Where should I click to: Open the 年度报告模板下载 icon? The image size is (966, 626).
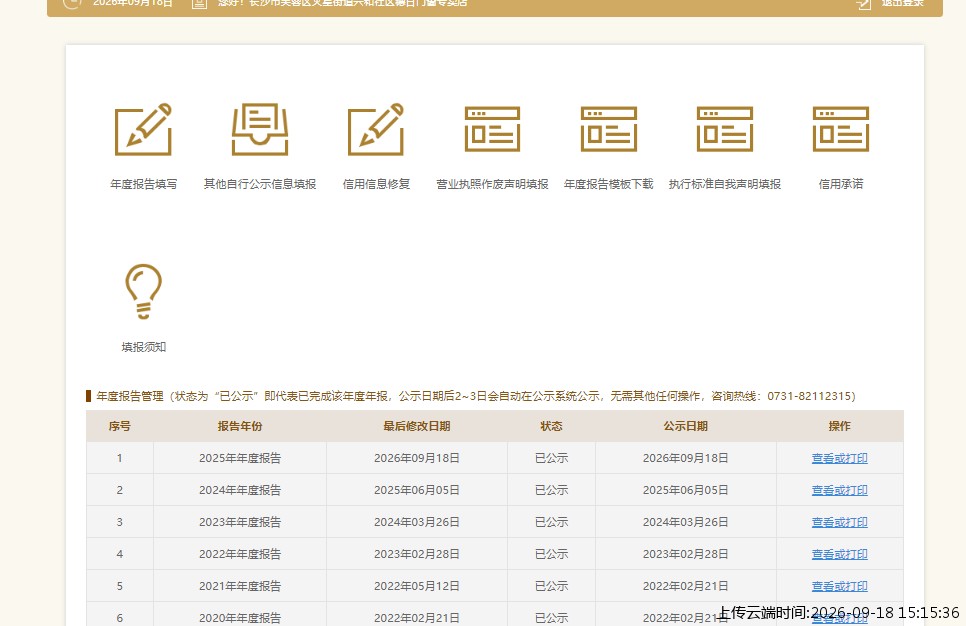coord(609,129)
